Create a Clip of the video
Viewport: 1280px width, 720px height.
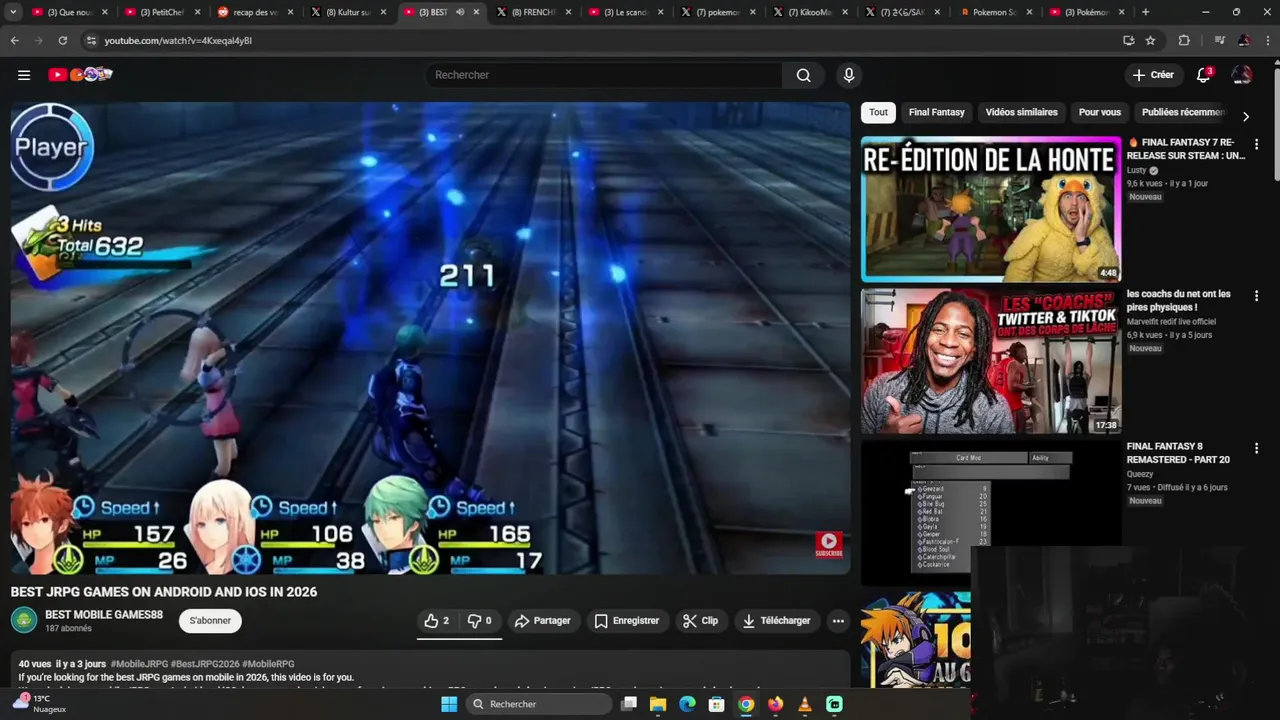[x=700, y=621]
